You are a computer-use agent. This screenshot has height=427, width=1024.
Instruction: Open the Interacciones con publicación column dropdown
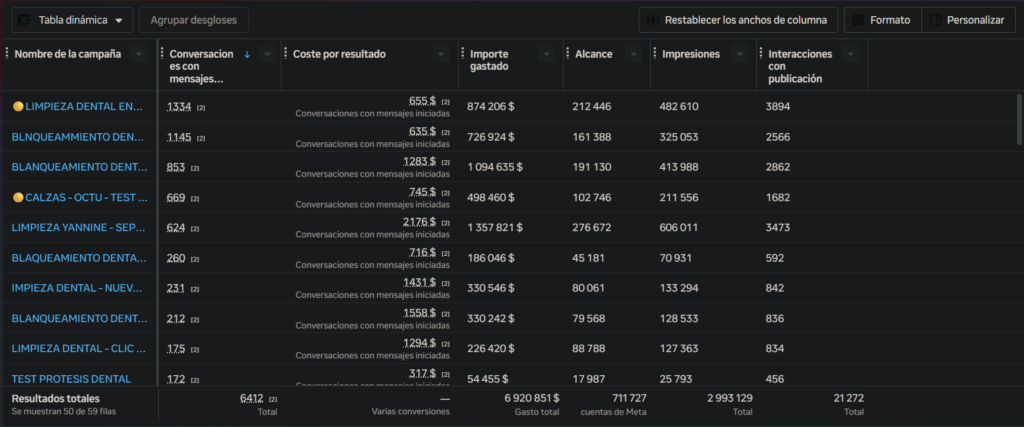pos(850,54)
